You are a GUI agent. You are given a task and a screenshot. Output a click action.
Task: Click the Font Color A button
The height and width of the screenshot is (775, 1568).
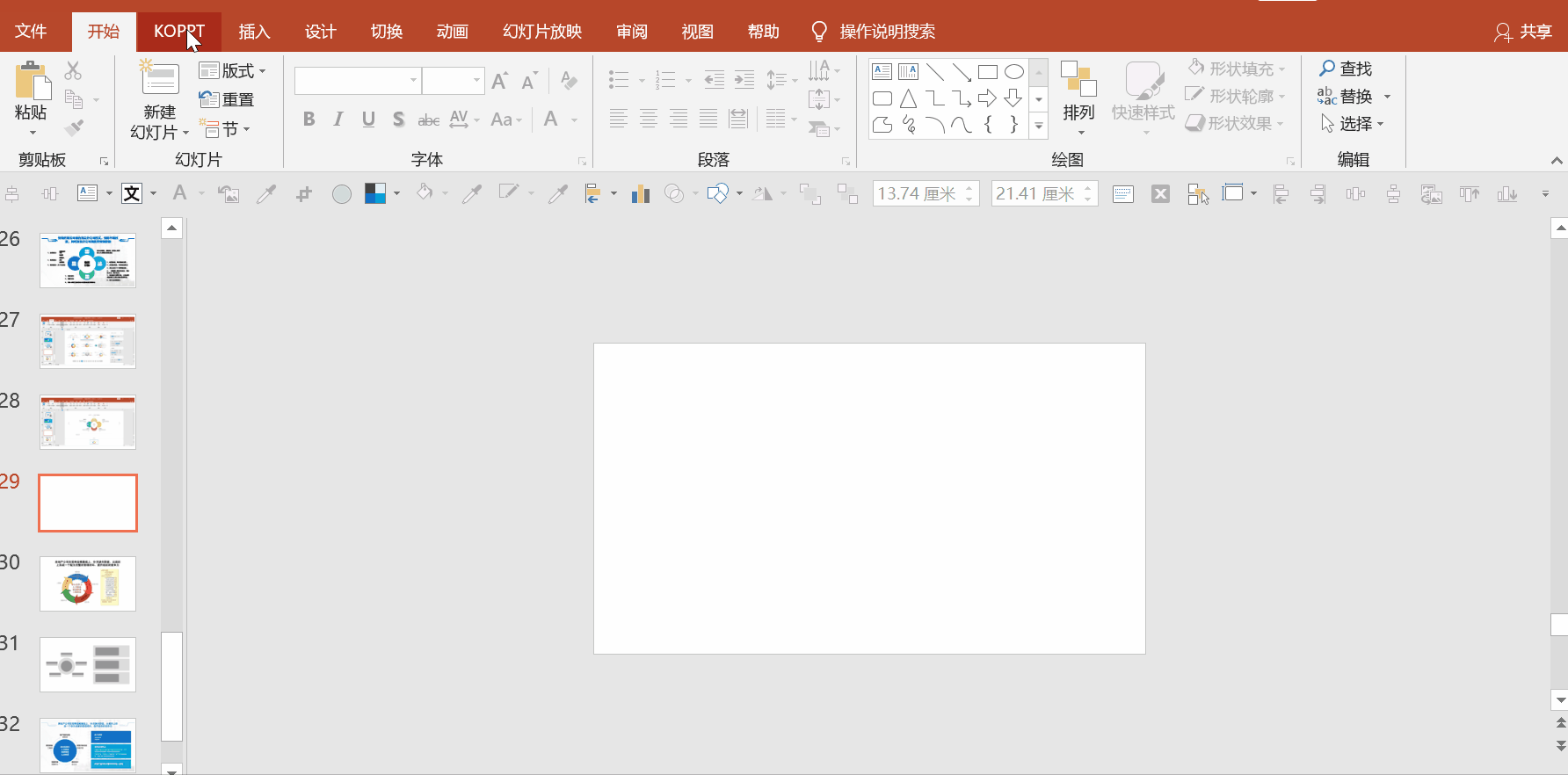(x=551, y=120)
